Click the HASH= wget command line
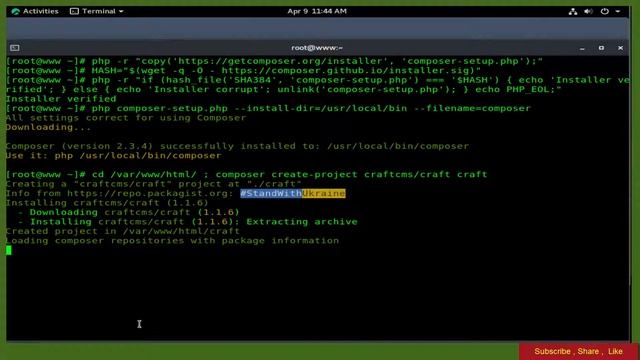This screenshot has height=360, width=640. [243, 71]
